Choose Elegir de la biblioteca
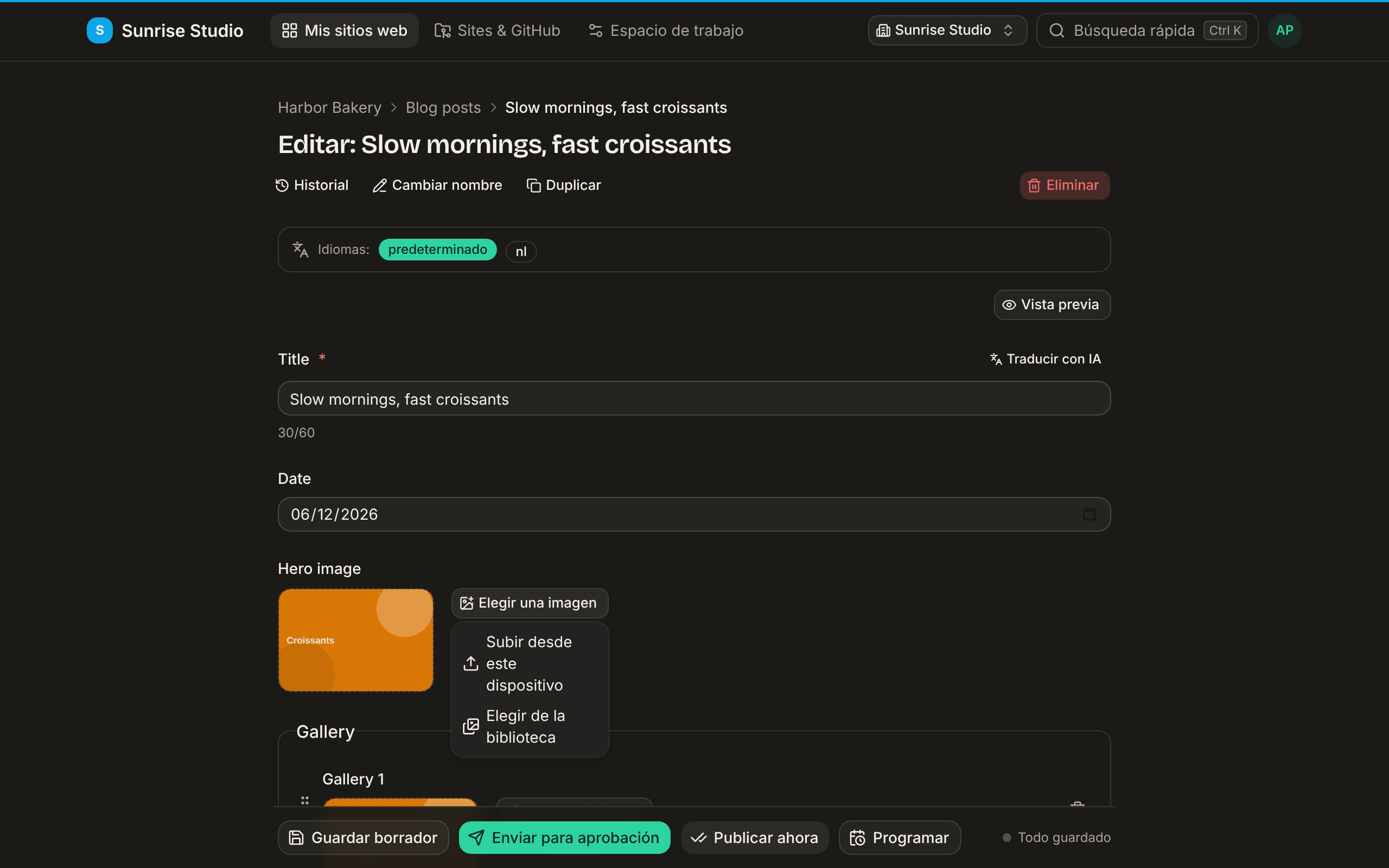The image size is (1389, 868). 529,727
